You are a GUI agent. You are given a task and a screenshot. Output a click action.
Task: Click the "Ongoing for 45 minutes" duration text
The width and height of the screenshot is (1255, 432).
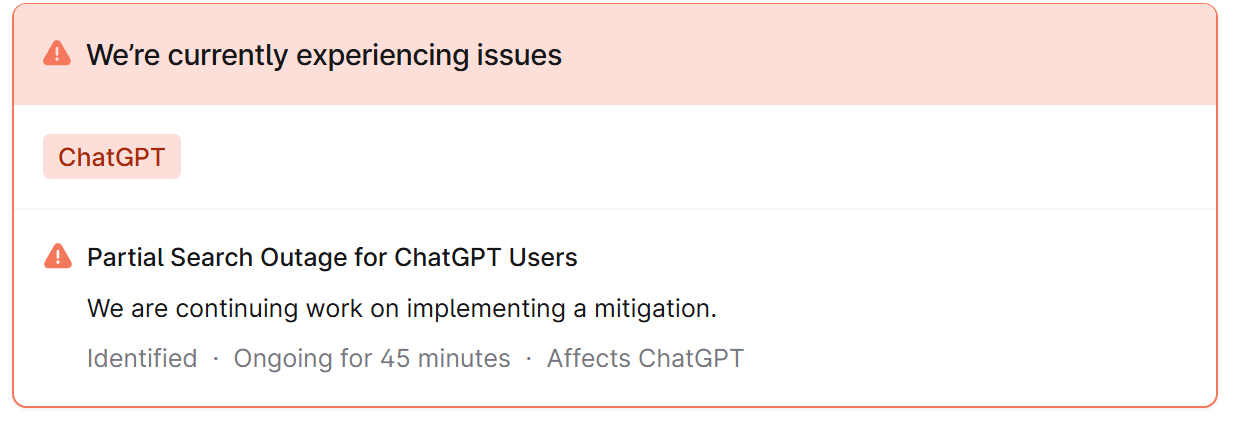pos(372,358)
